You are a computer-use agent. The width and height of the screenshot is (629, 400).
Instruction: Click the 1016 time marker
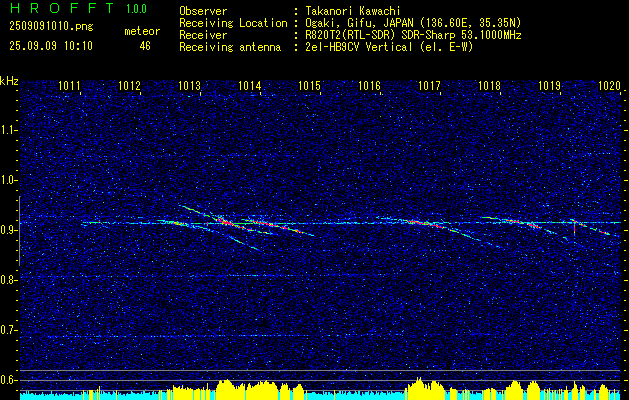pos(369,85)
